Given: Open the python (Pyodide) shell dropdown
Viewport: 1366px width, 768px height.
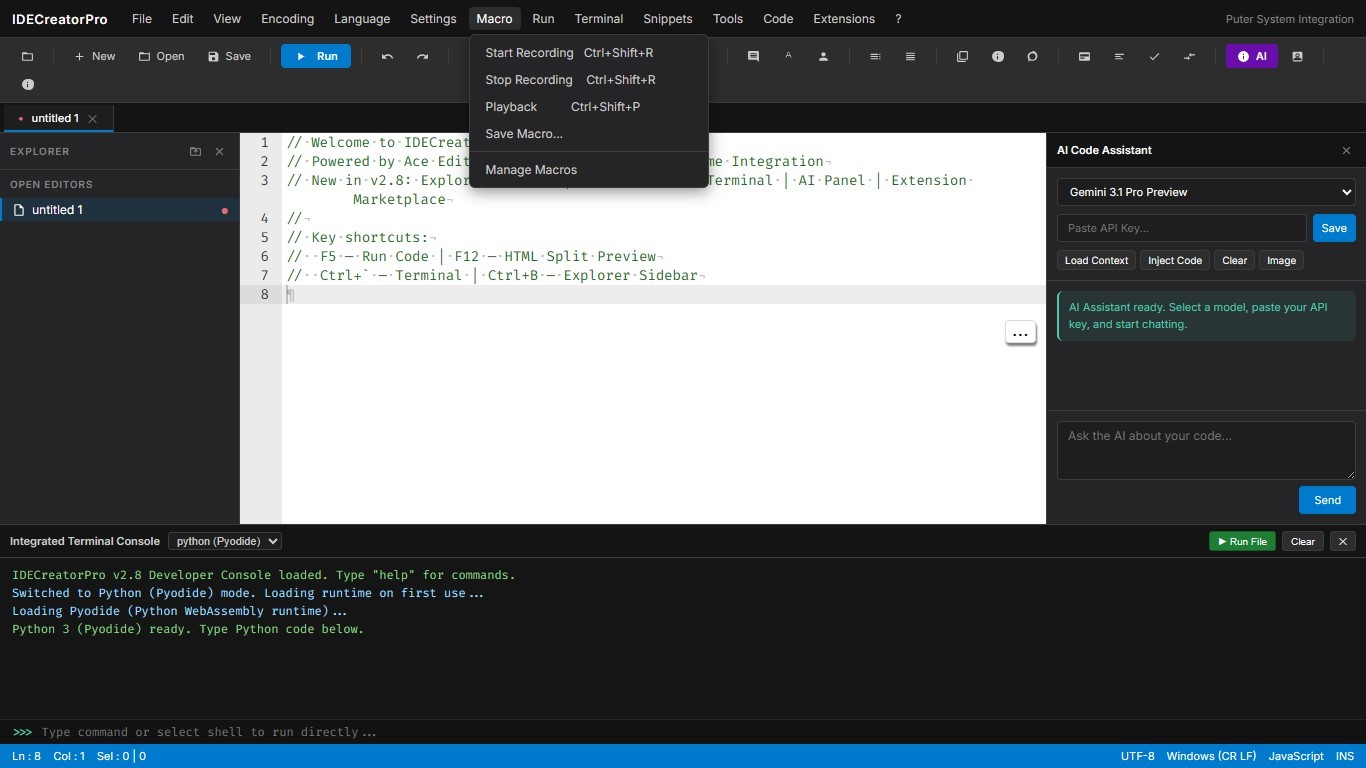Looking at the screenshot, I should point(225,541).
